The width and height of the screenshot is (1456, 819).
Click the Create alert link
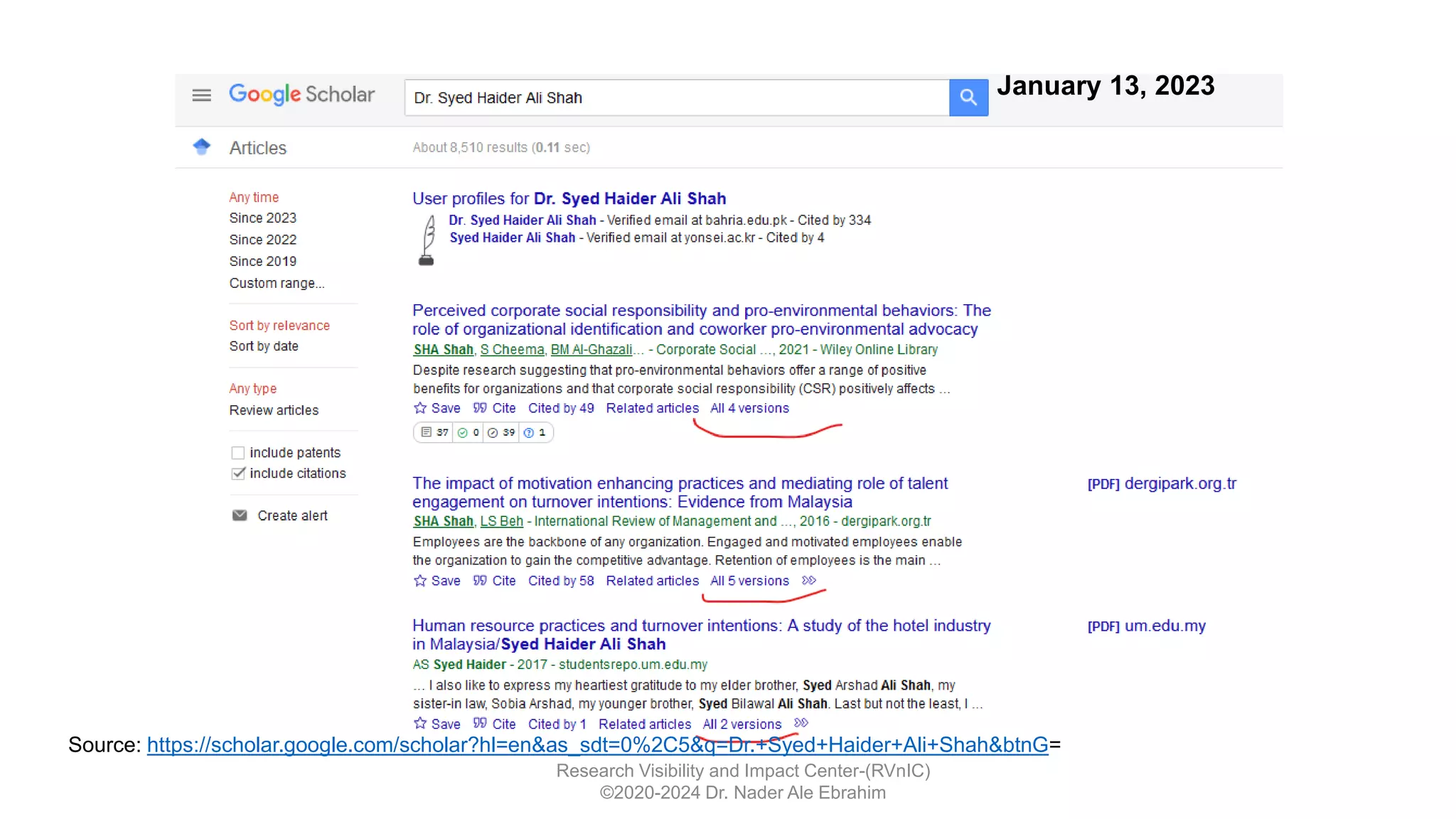(x=292, y=515)
